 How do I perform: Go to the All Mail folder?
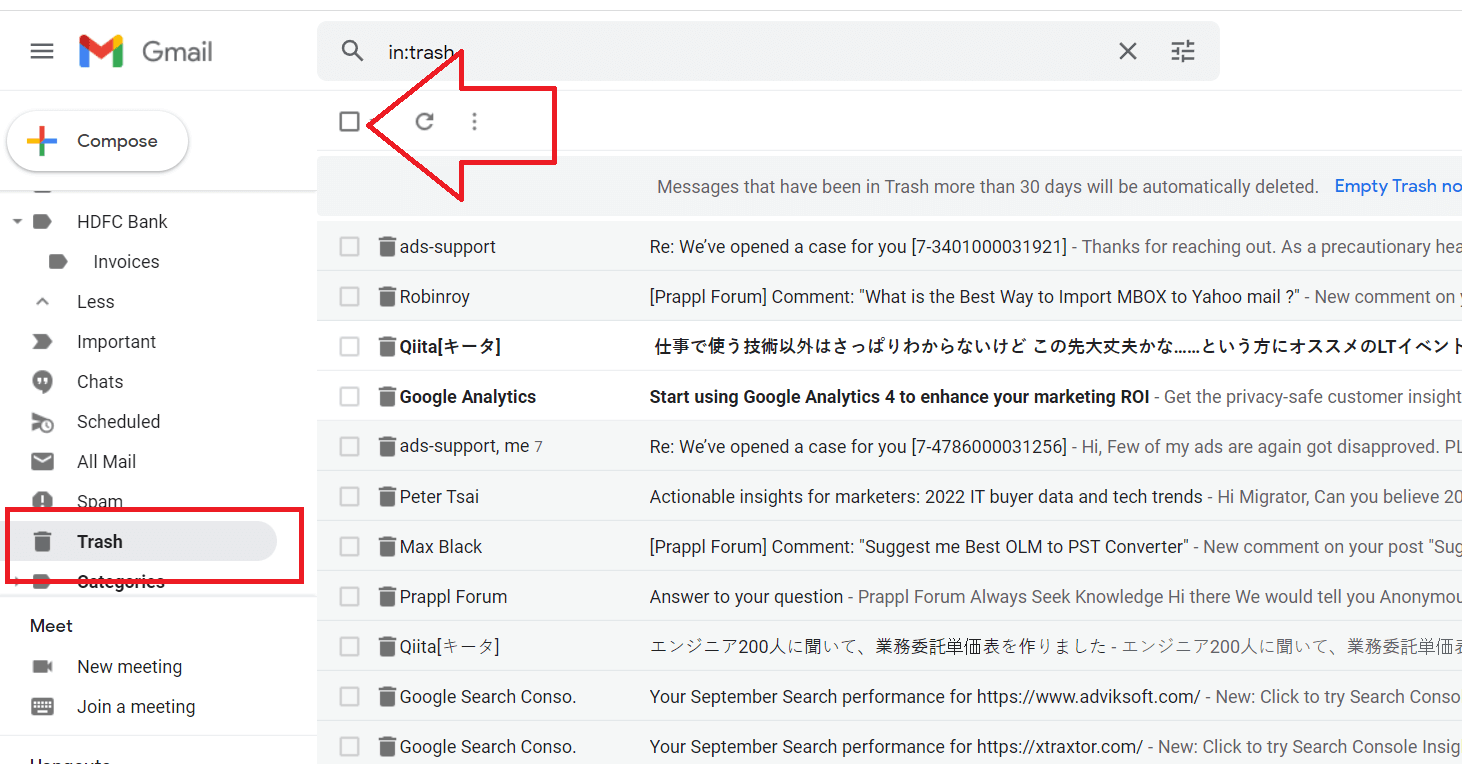click(x=106, y=462)
